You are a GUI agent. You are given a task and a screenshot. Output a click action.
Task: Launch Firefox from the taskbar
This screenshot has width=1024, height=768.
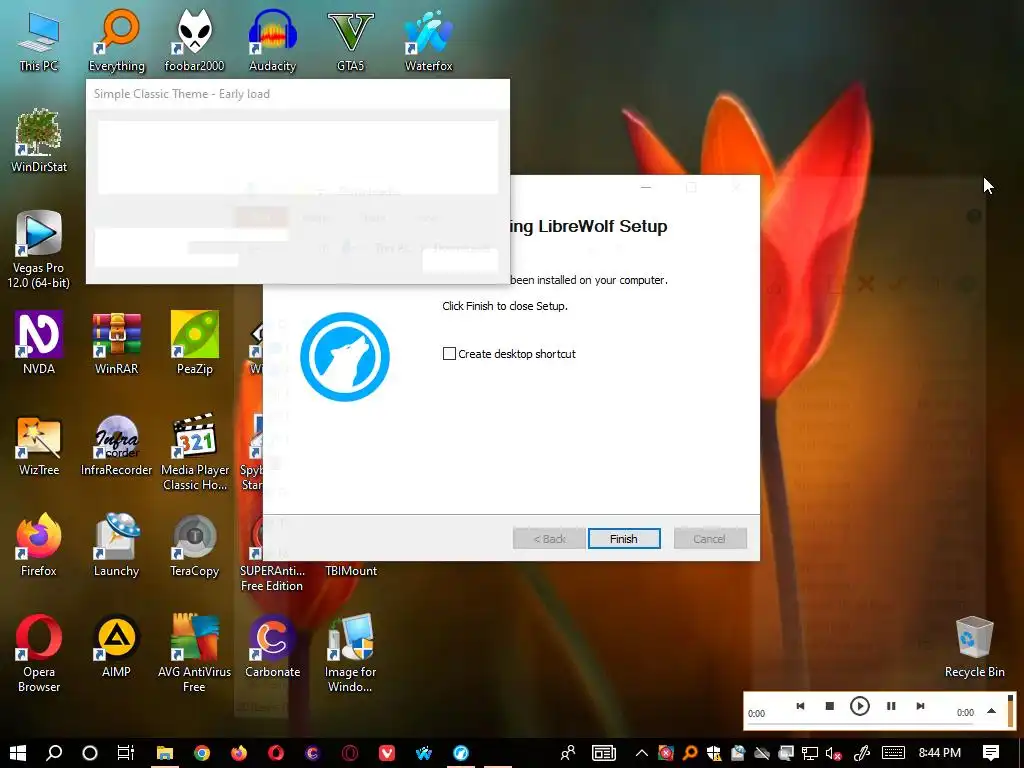(239, 753)
